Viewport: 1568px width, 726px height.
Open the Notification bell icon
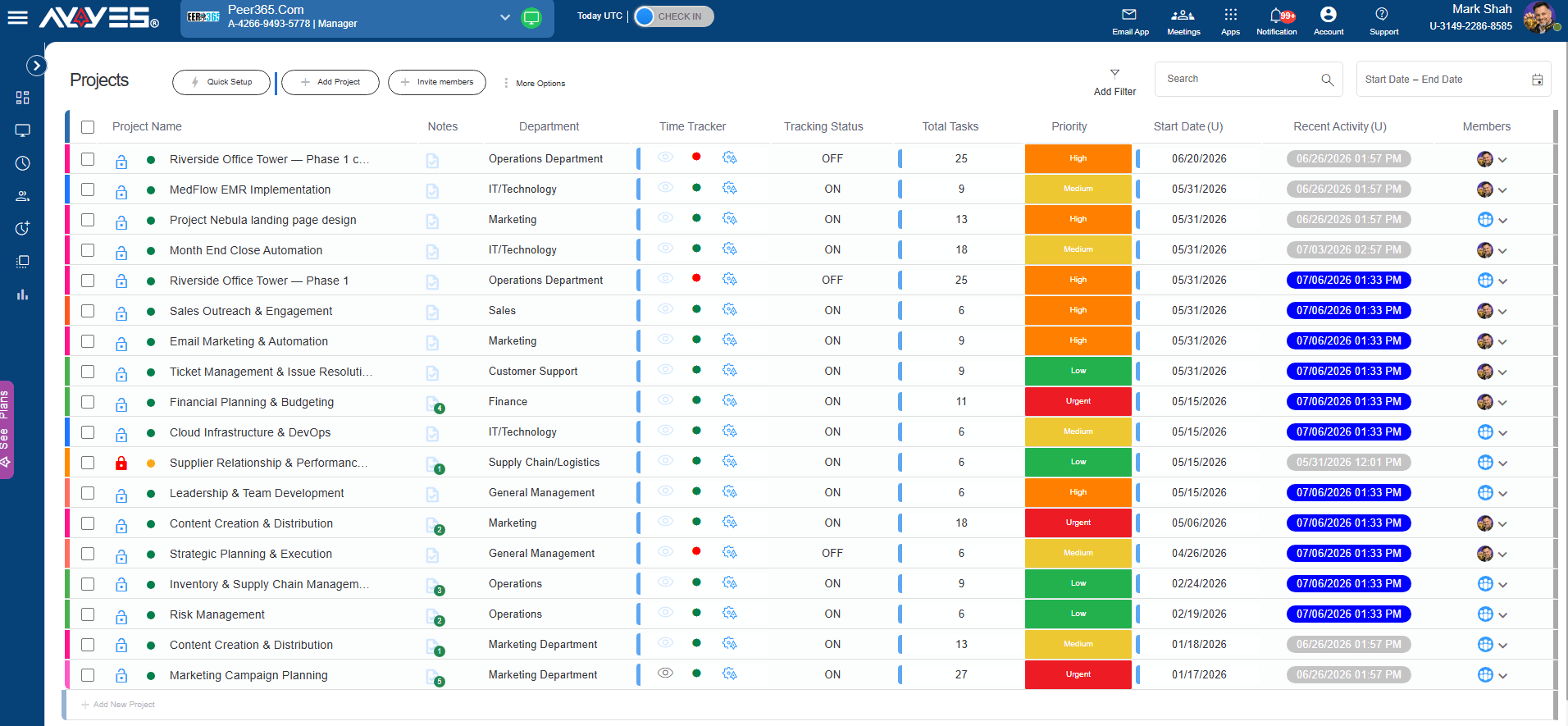(x=1277, y=15)
